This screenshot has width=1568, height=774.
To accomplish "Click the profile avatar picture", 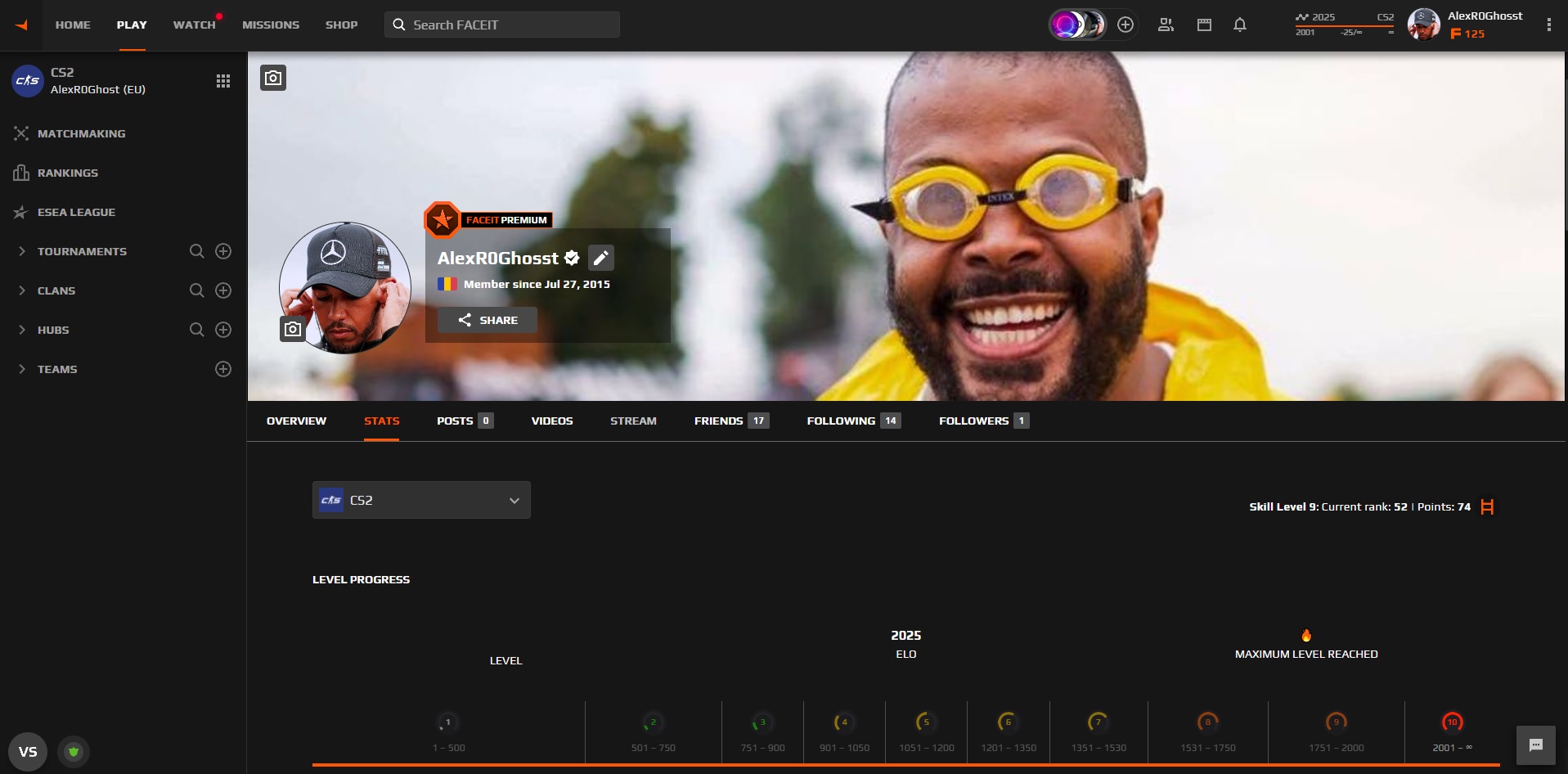I will (x=345, y=288).
